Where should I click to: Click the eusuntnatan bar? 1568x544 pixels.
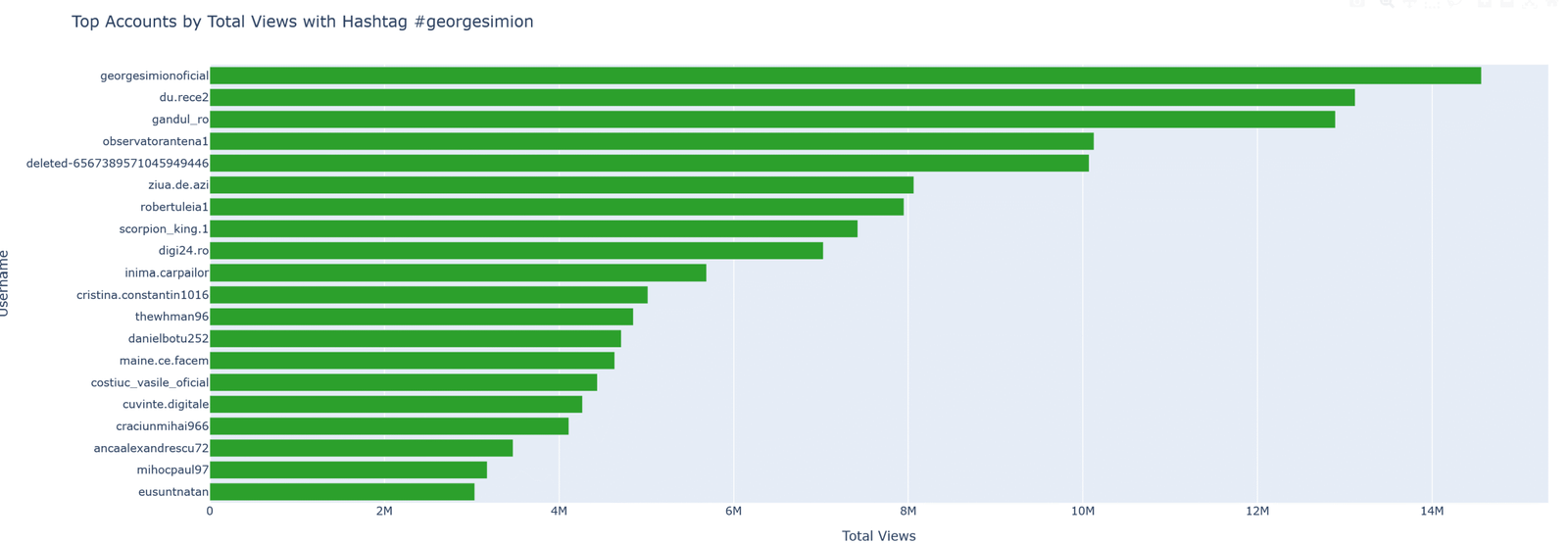pyautogui.click(x=342, y=492)
